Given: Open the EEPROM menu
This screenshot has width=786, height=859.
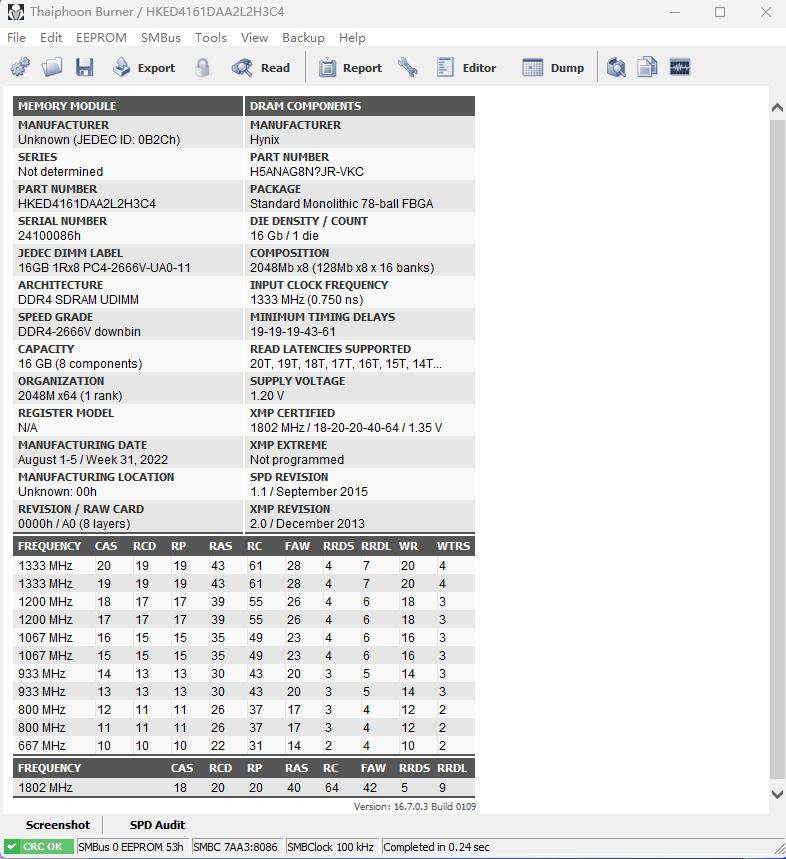Looking at the screenshot, I should pyautogui.click(x=101, y=38).
